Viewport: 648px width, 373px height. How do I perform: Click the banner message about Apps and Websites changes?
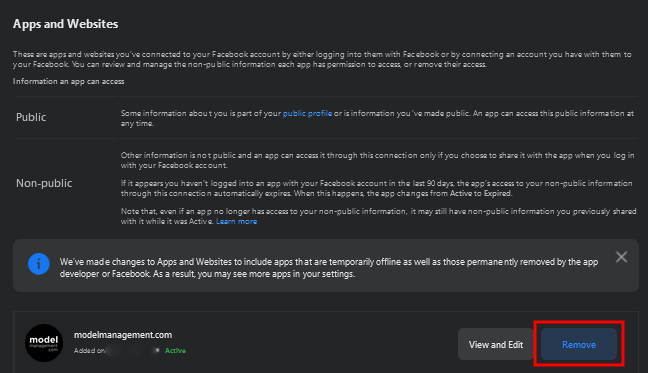[x=329, y=268]
